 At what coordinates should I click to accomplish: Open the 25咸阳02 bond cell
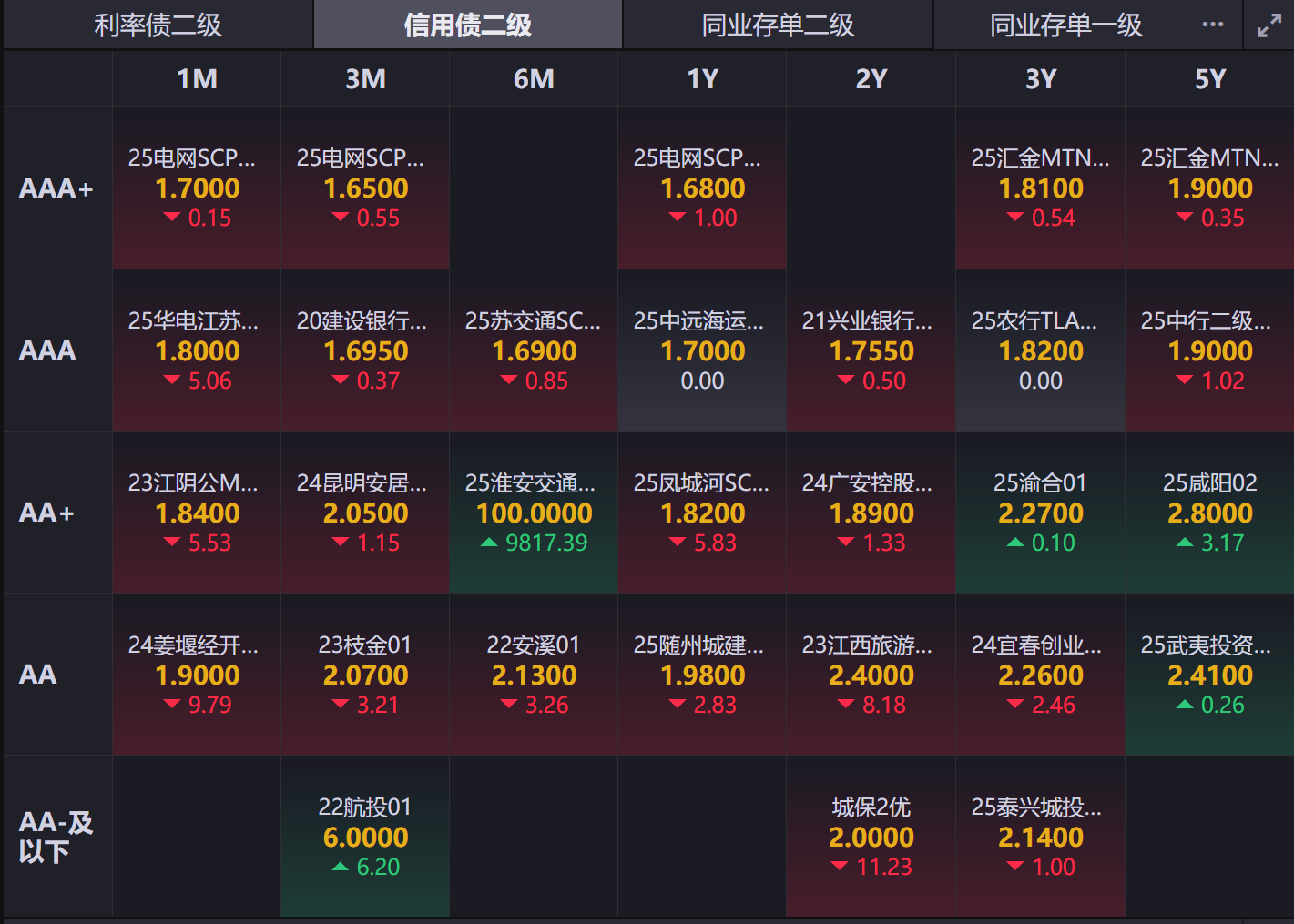pos(1209,513)
